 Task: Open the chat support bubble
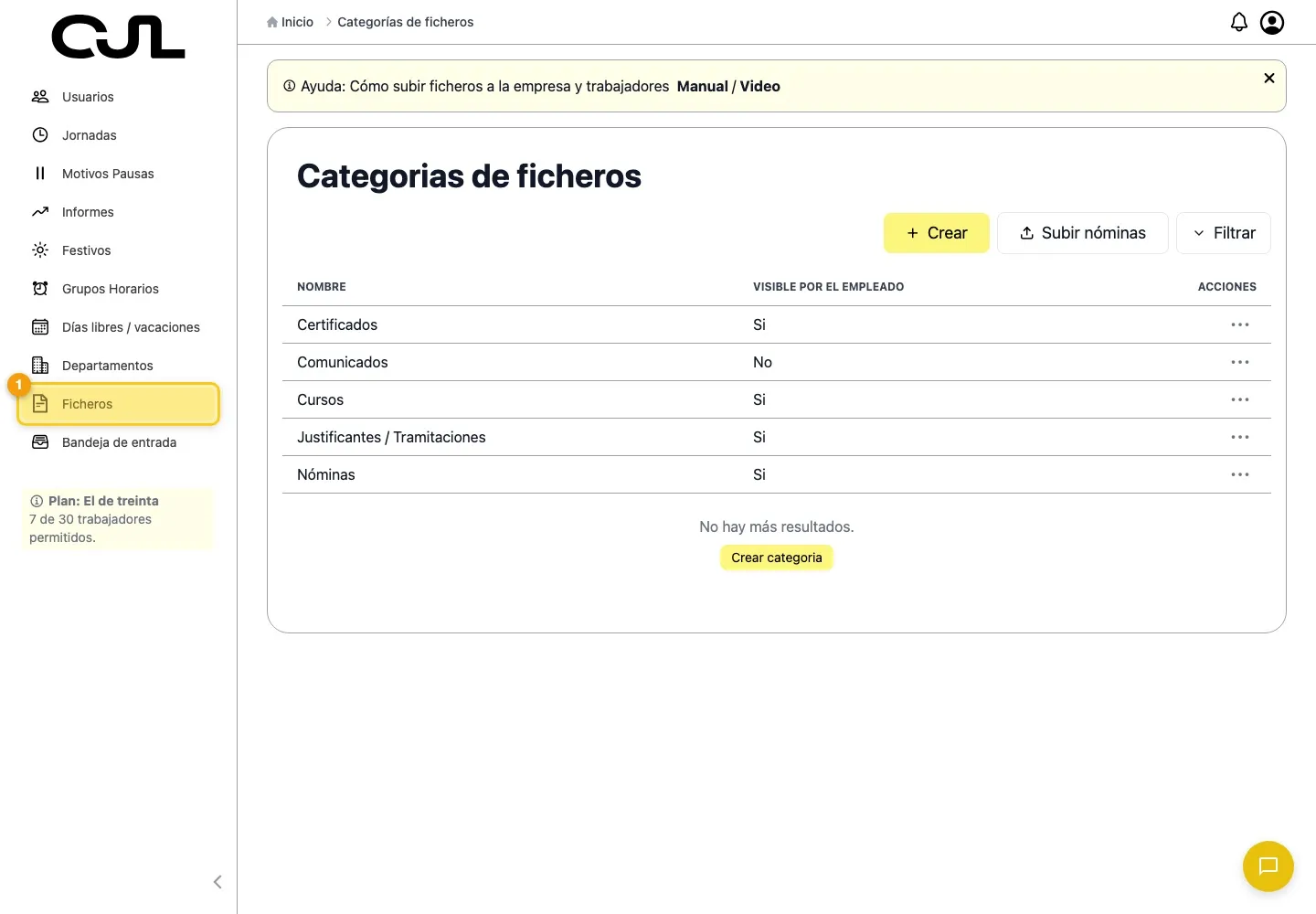point(1268,866)
